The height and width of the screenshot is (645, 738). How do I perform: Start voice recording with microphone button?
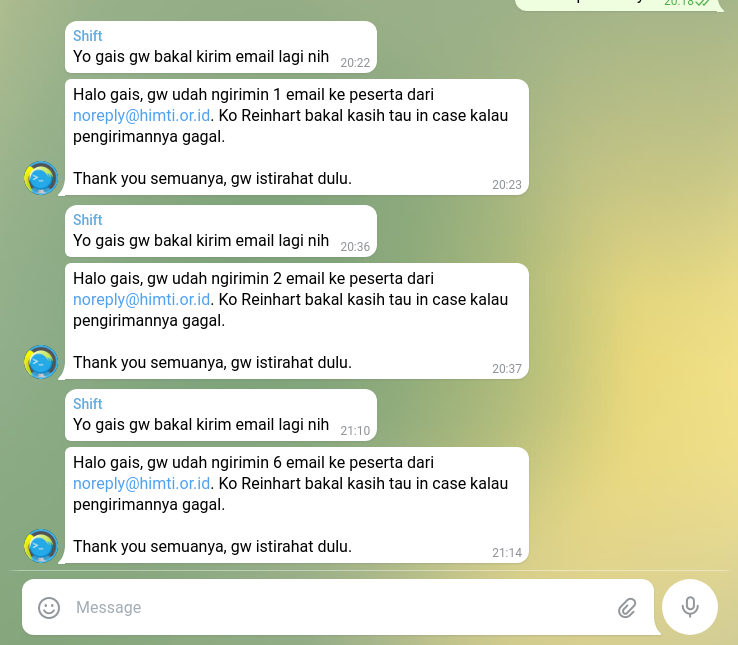point(690,607)
